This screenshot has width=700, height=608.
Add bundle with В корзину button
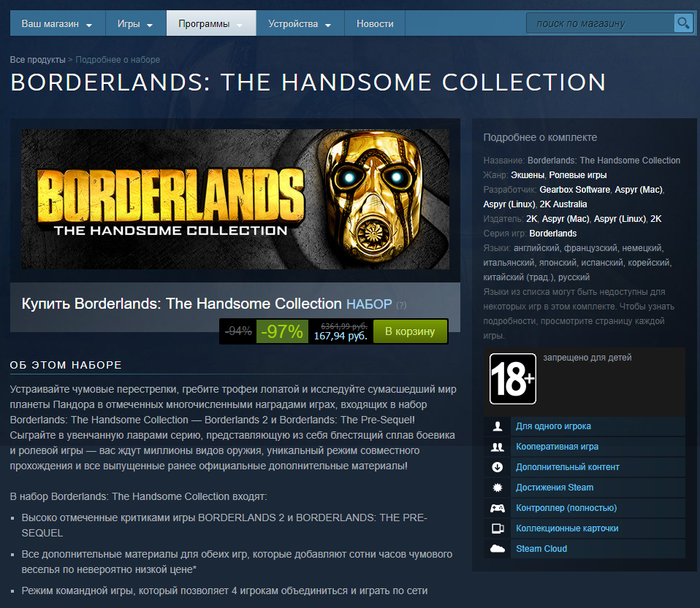pos(410,332)
